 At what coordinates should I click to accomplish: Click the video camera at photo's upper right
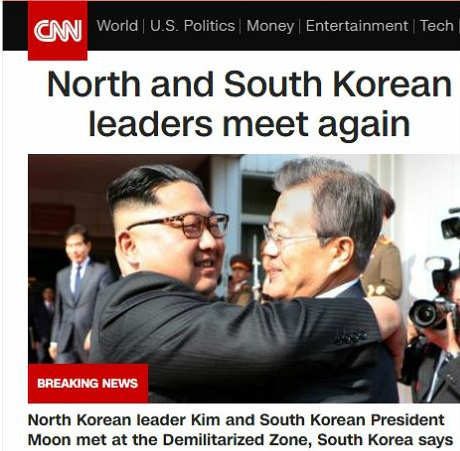pyautogui.click(x=451, y=224)
